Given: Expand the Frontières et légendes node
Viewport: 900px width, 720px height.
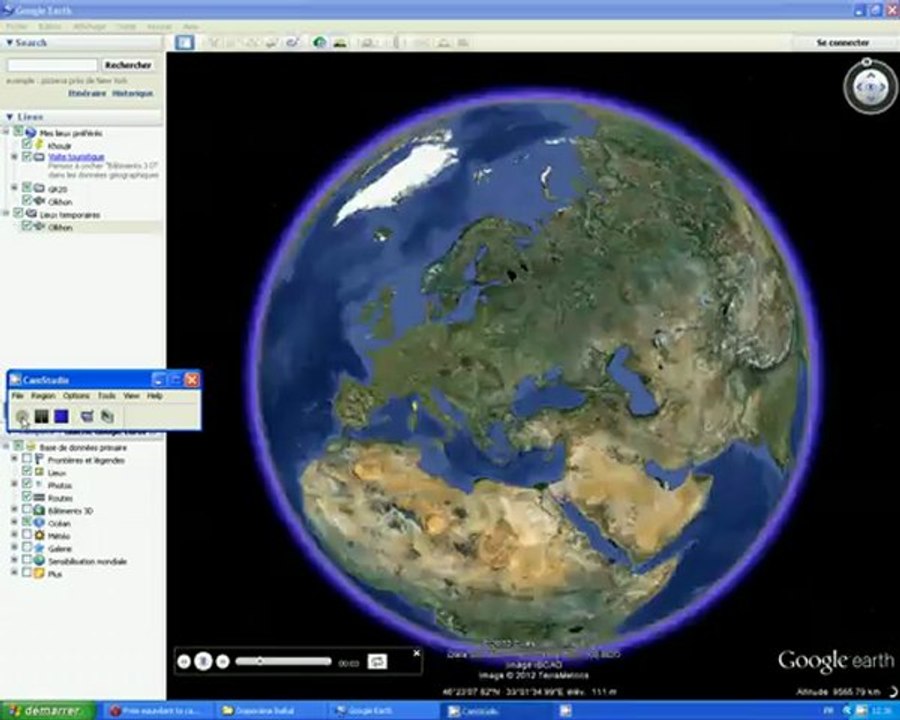Looking at the screenshot, I should tap(14, 459).
